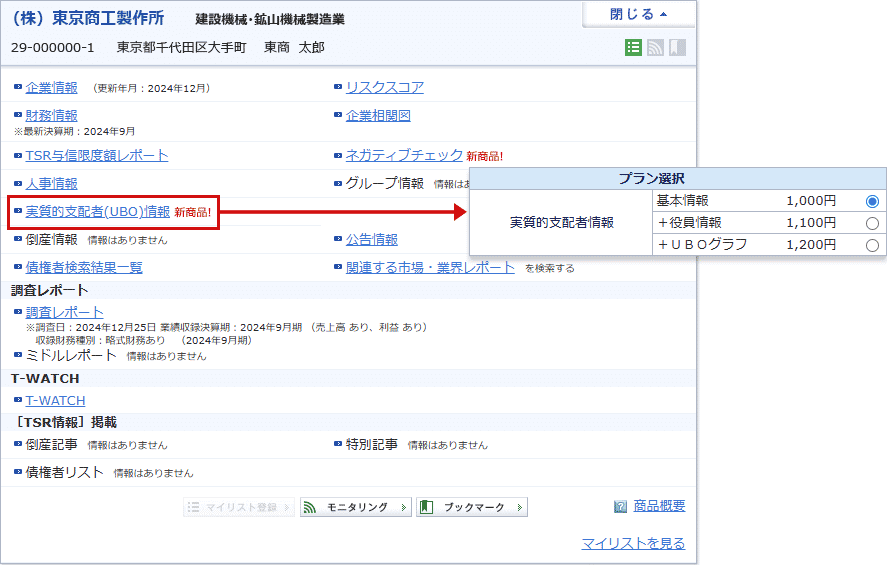This screenshot has height=565, width=887.
Task: Click the [TSR情報] 掲載 section heading
Action: pos(64,422)
